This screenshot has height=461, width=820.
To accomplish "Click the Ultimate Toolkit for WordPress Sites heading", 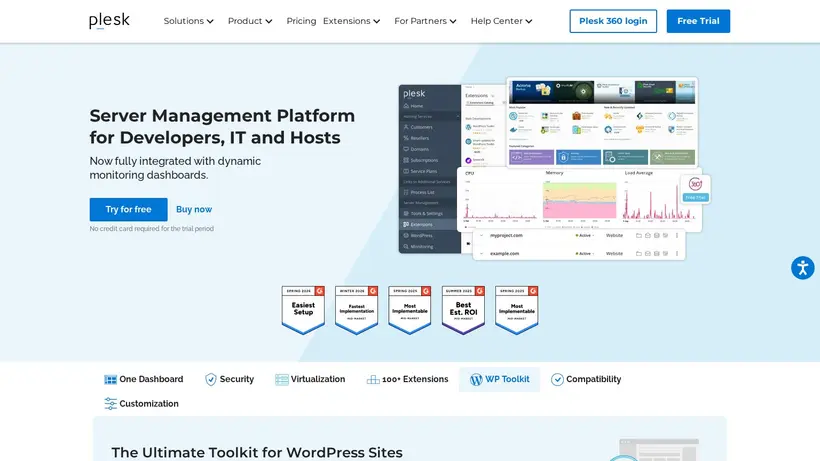I will pyautogui.click(x=257, y=452).
